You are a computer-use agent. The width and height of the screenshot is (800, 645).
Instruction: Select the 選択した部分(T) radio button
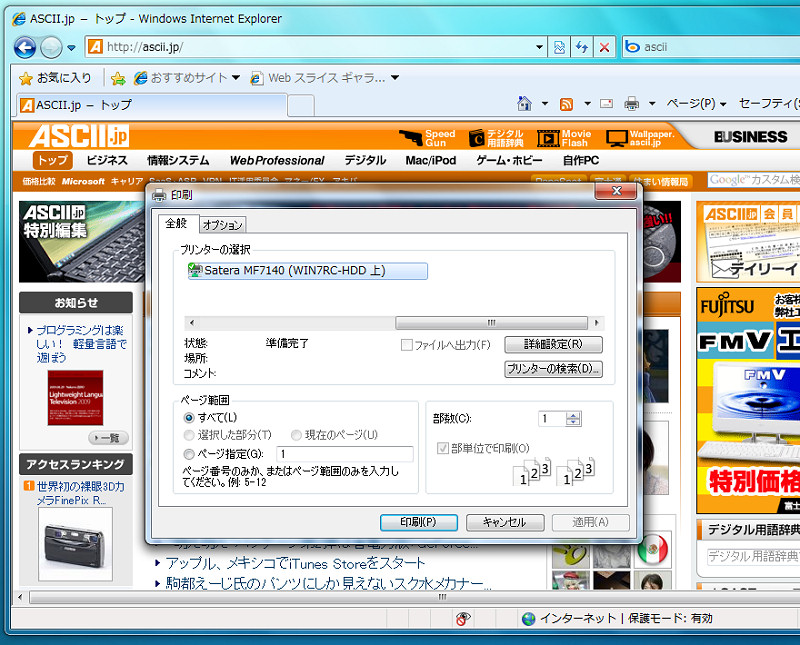click(x=189, y=435)
